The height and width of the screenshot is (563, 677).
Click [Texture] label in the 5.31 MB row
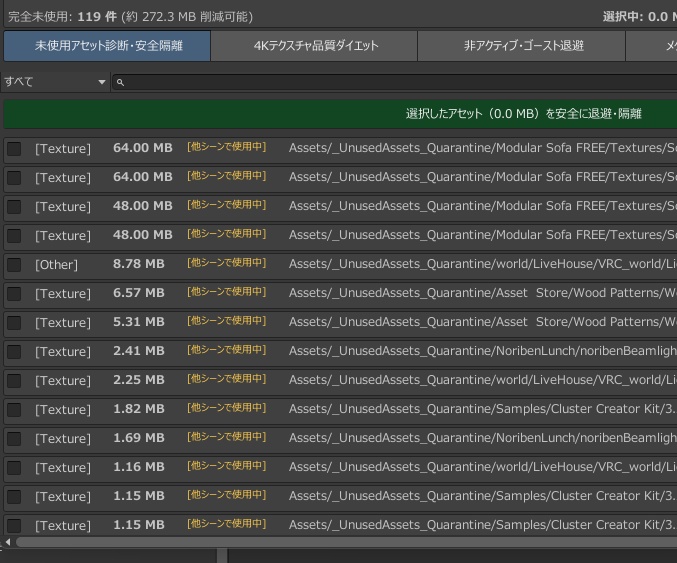coord(63,323)
